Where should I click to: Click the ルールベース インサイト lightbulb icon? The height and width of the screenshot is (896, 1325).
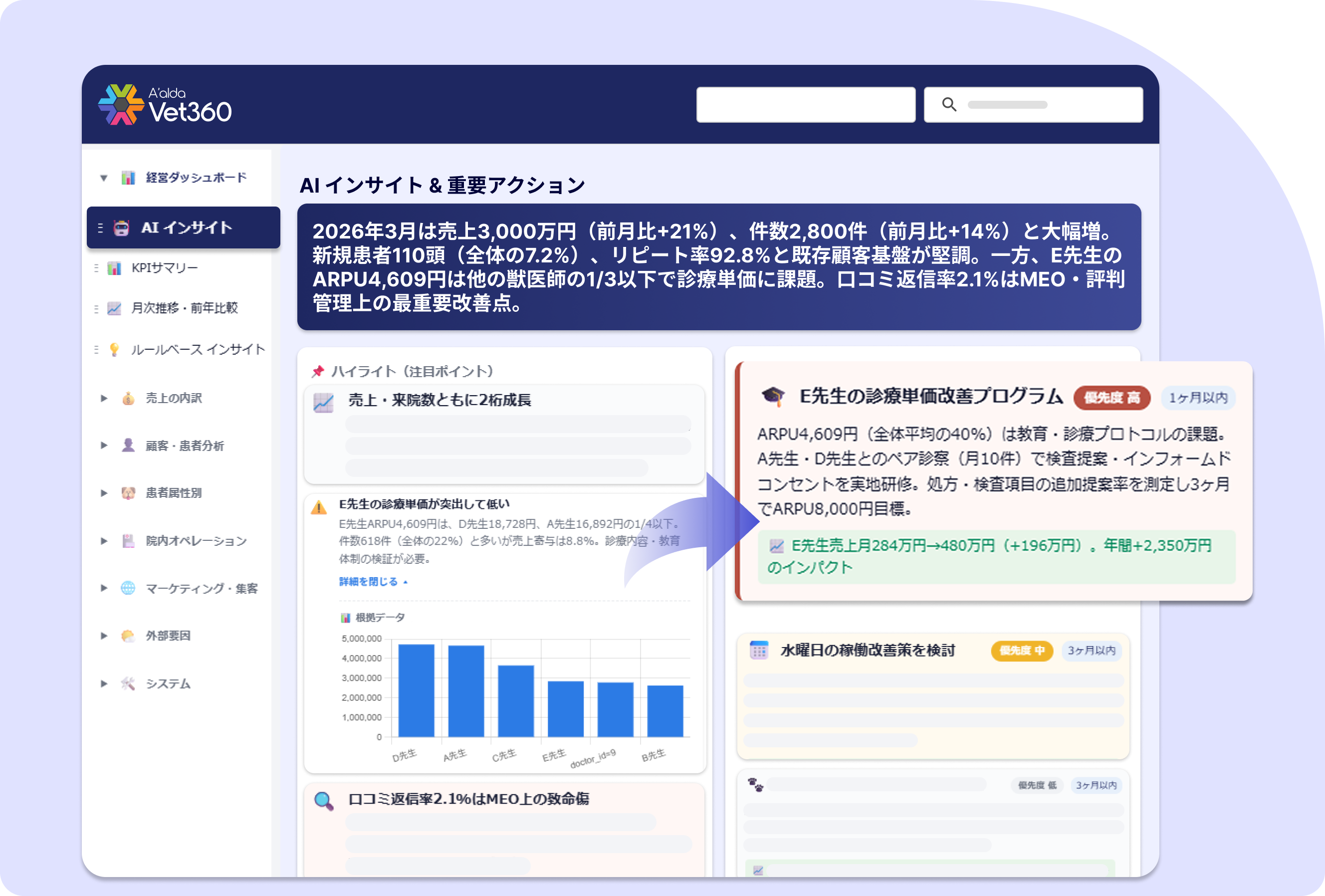click(x=115, y=349)
